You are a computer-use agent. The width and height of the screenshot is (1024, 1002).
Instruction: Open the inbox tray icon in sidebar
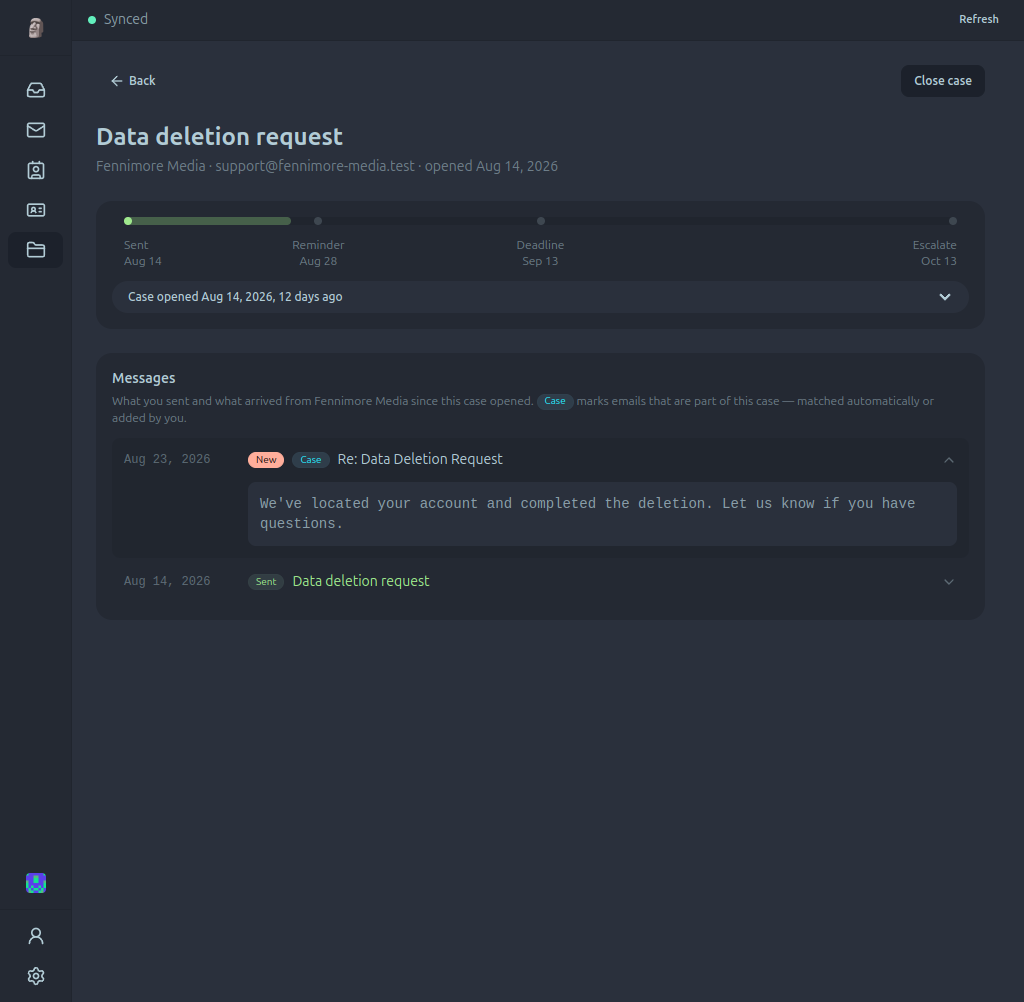coord(36,89)
